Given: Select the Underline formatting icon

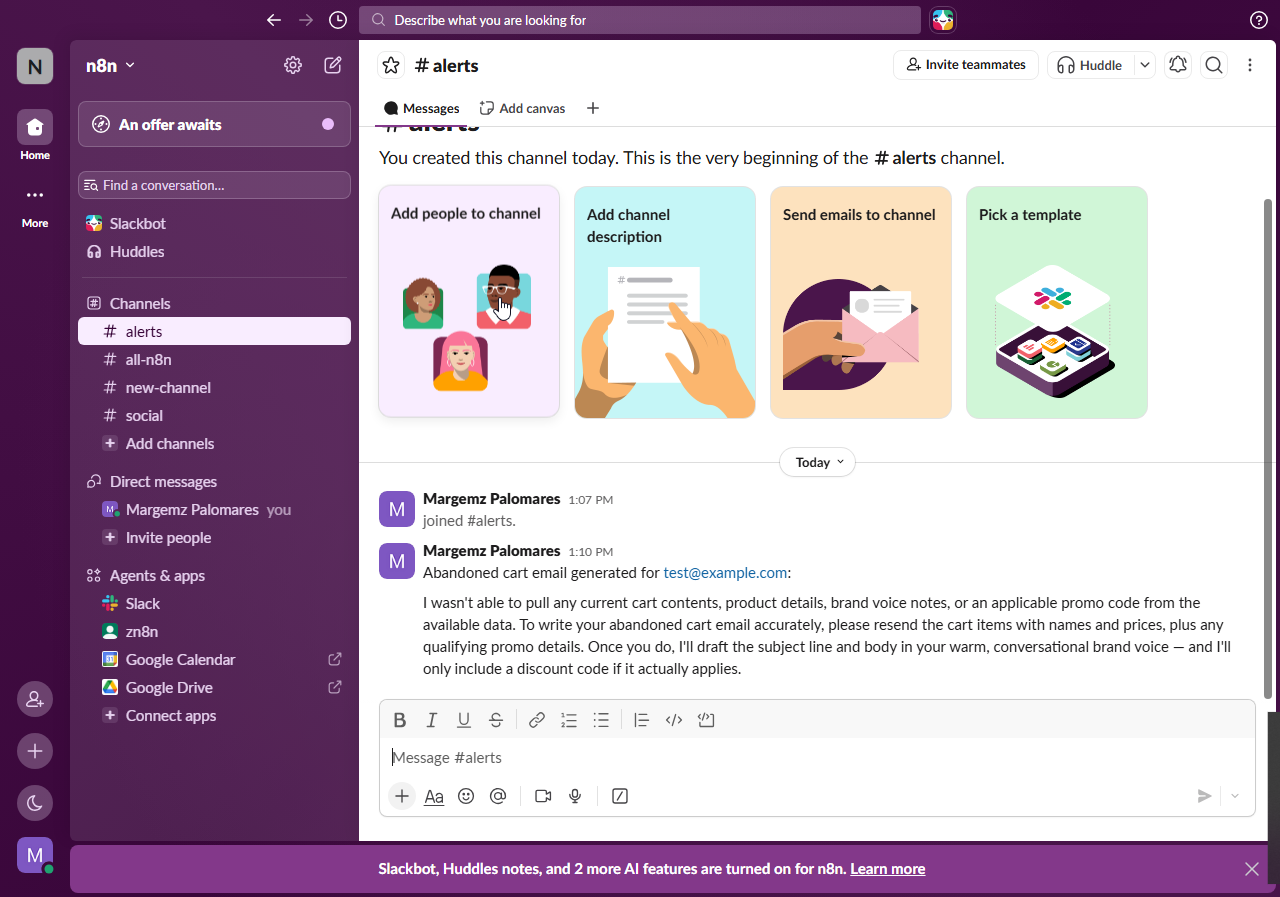Looking at the screenshot, I should (x=464, y=720).
